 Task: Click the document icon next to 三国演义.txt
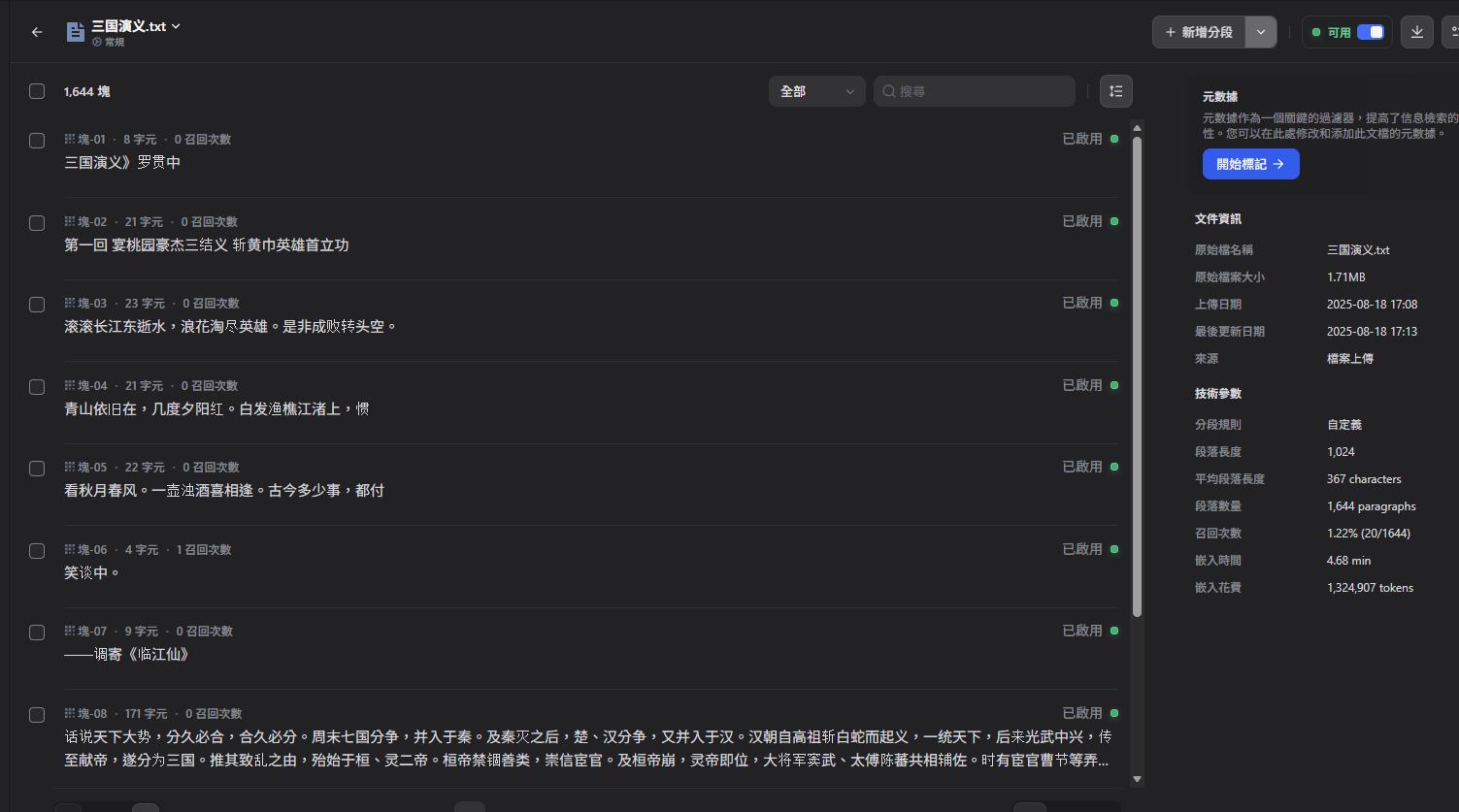[x=75, y=31]
